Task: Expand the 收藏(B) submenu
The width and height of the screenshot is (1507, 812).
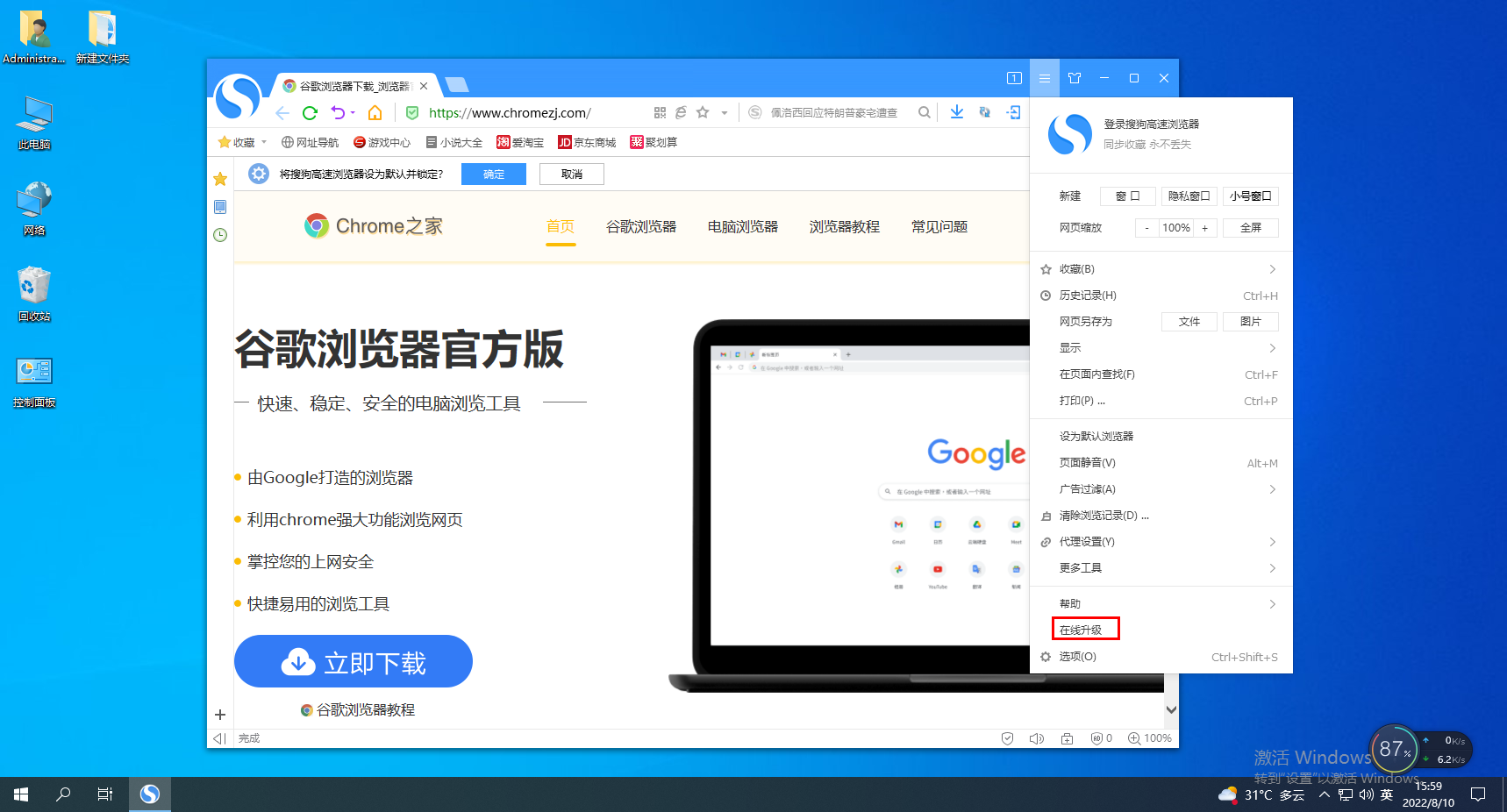Action: pyautogui.click(x=1161, y=269)
